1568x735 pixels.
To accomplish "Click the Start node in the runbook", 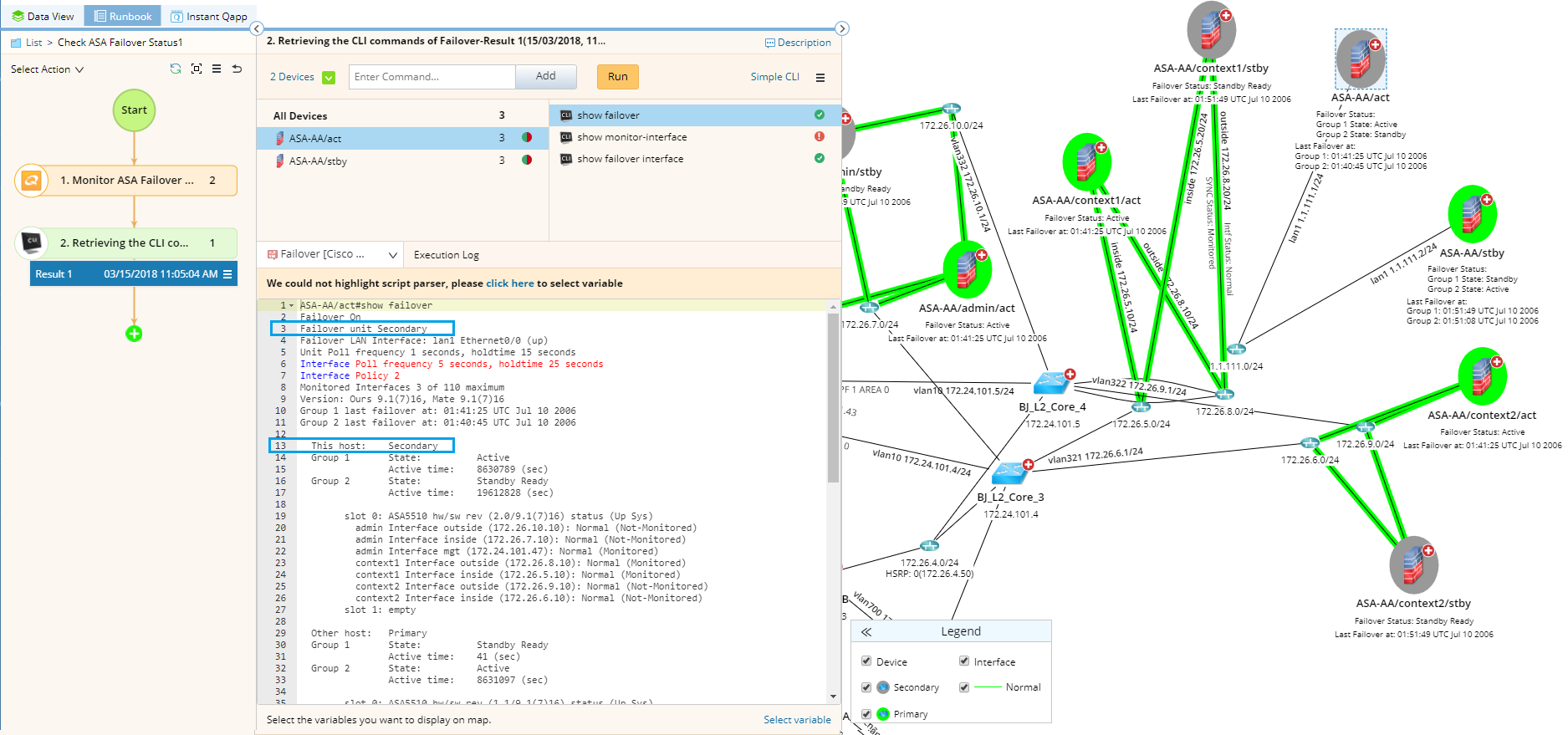I will (134, 110).
